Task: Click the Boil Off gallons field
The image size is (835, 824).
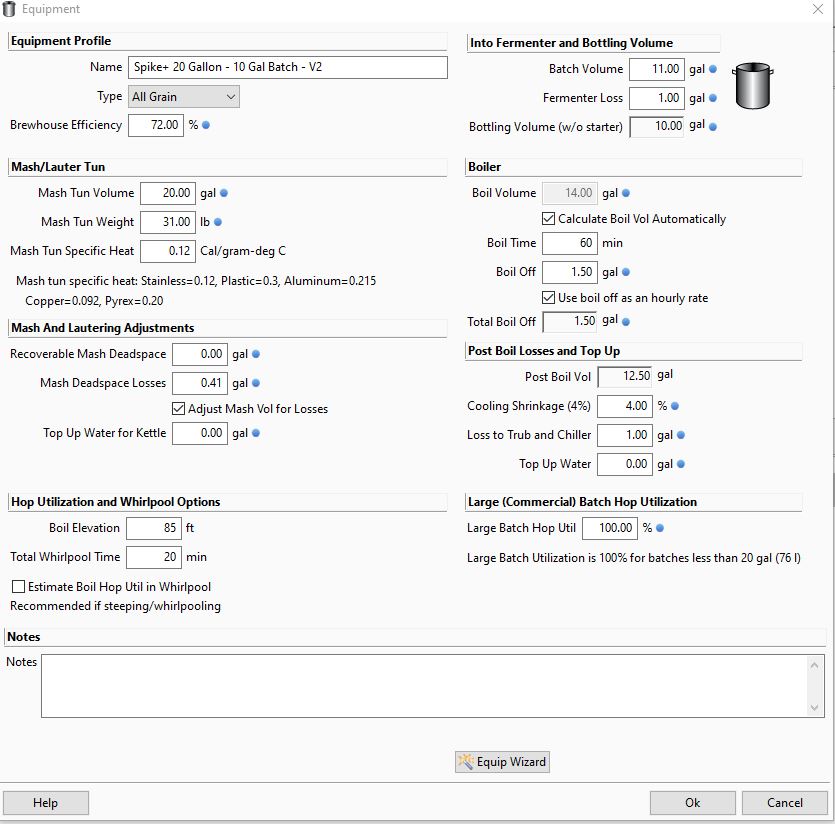Action: [570, 272]
